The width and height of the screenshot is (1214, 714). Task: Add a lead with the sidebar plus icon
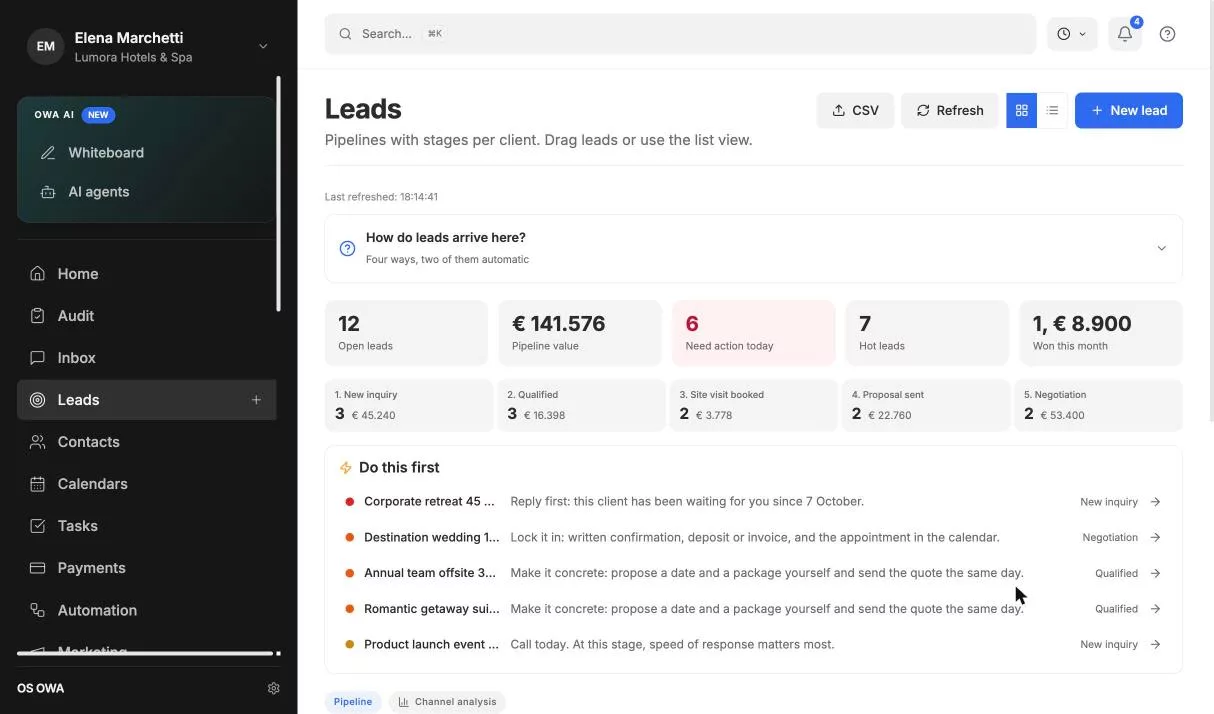[256, 400]
